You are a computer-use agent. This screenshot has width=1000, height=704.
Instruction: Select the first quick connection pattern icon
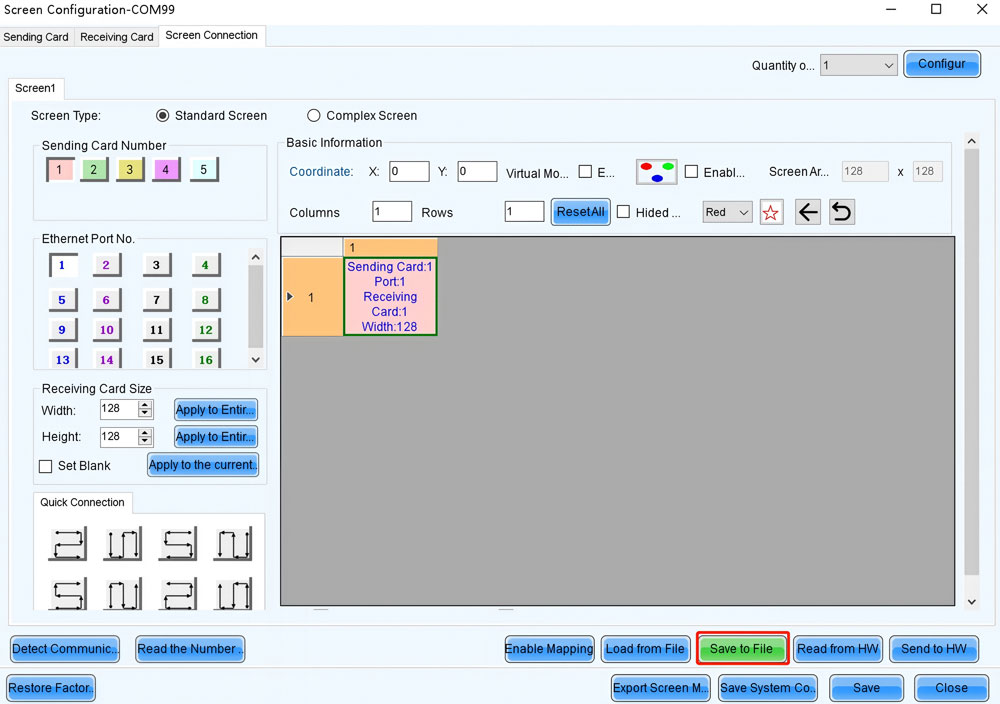click(68, 544)
